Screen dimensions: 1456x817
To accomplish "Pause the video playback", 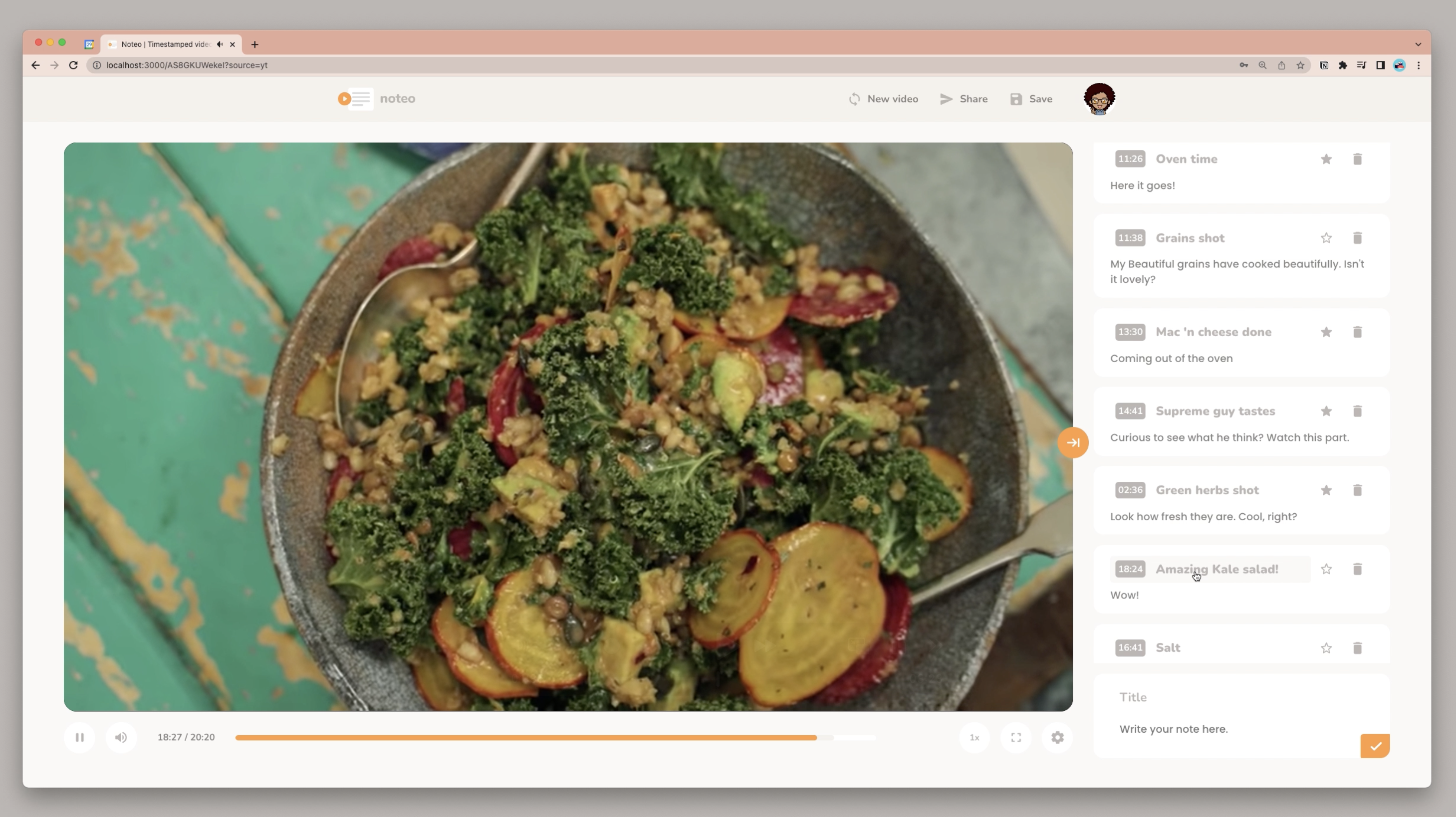I will point(80,737).
